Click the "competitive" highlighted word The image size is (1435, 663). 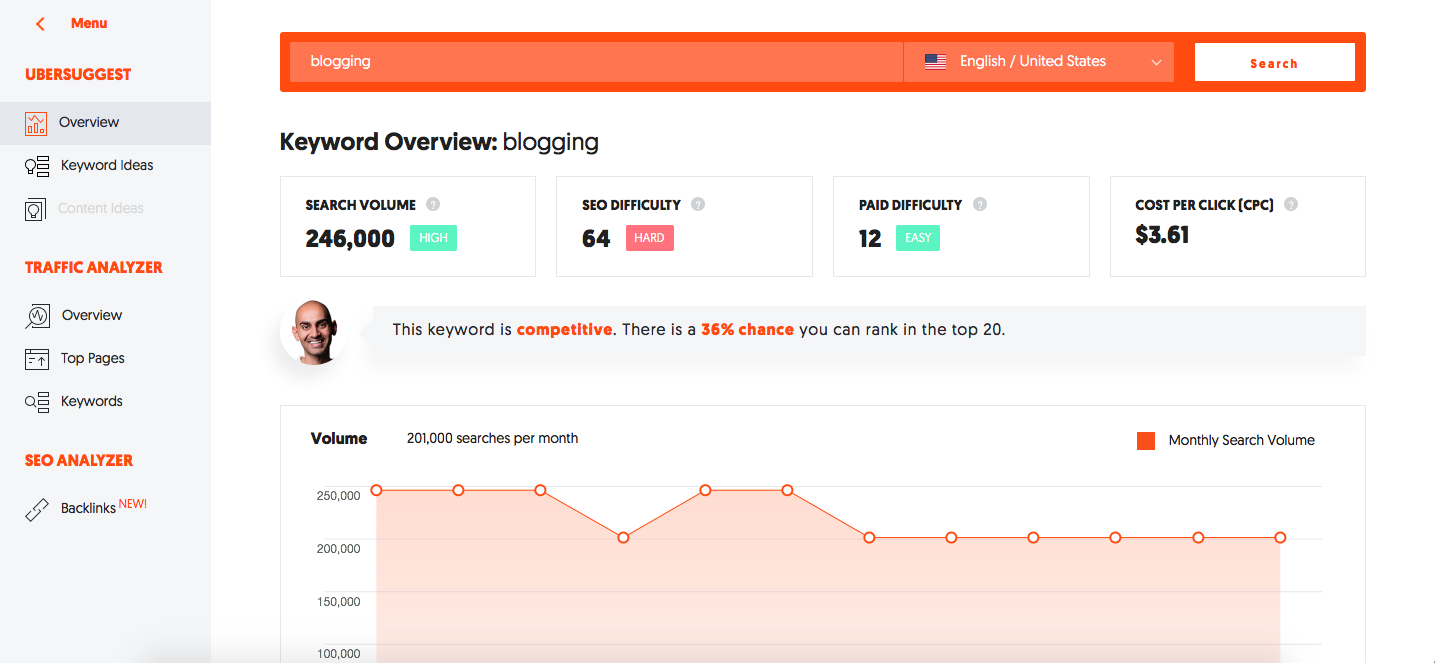[564, 329]
